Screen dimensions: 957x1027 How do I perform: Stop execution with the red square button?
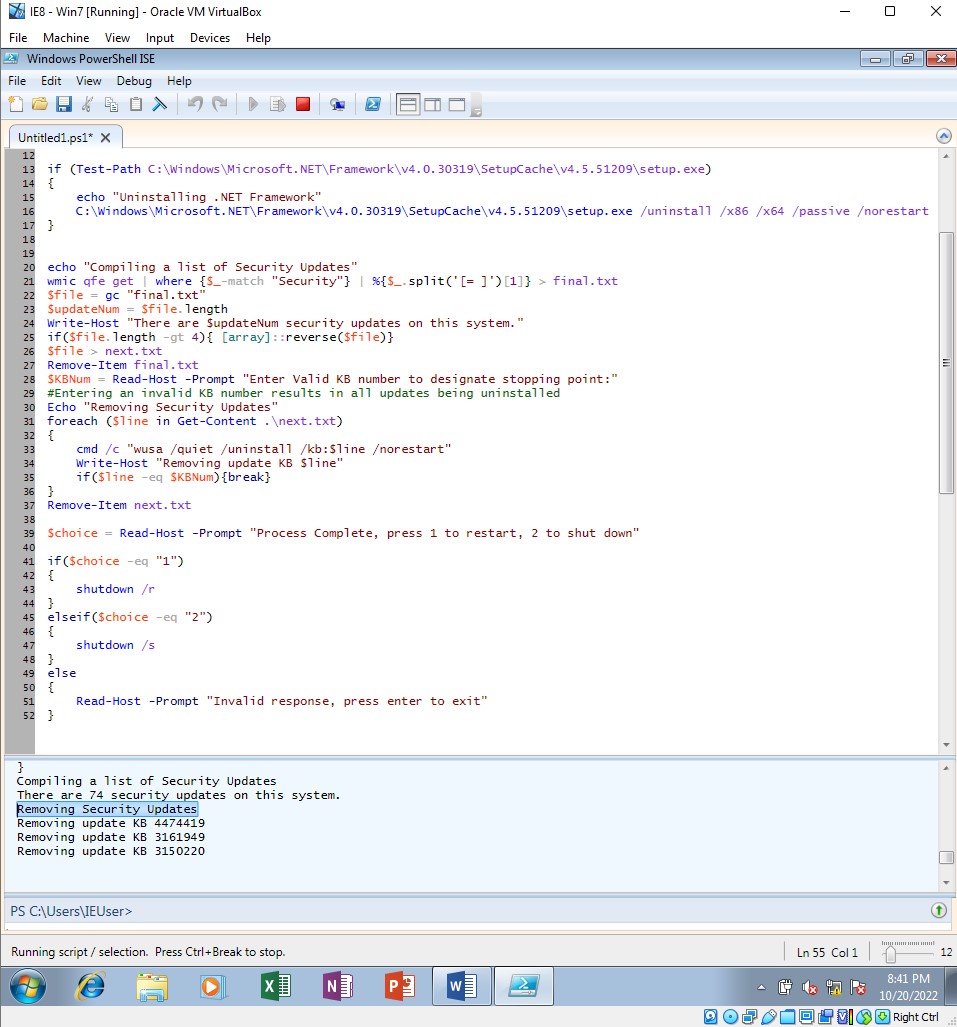(x=303, y=104)
